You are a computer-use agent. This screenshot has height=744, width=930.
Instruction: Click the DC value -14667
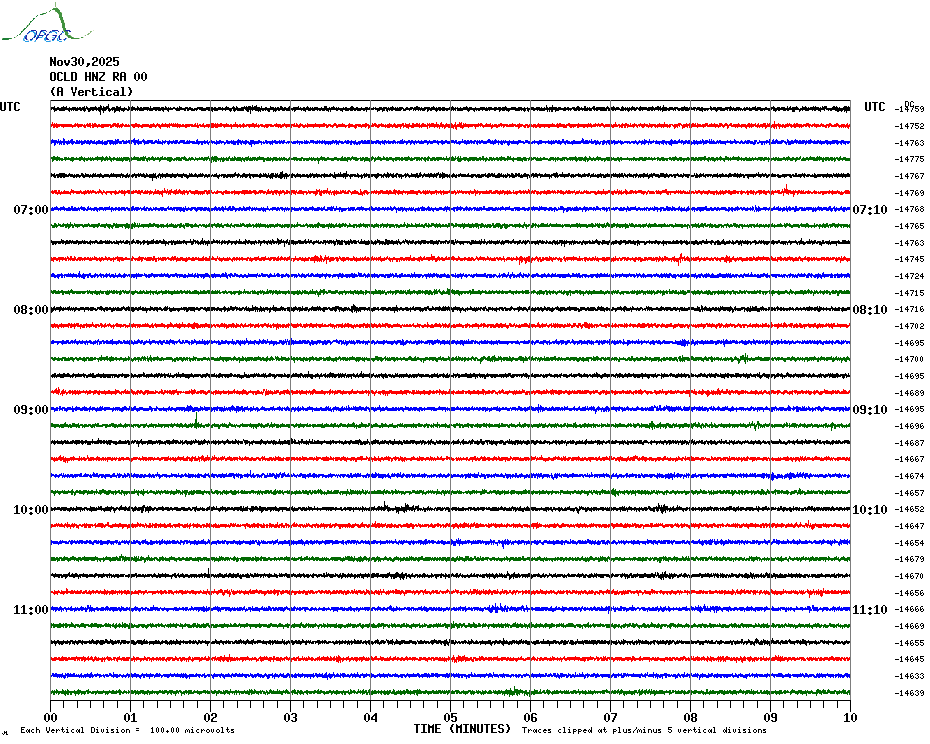click(910, 459)
